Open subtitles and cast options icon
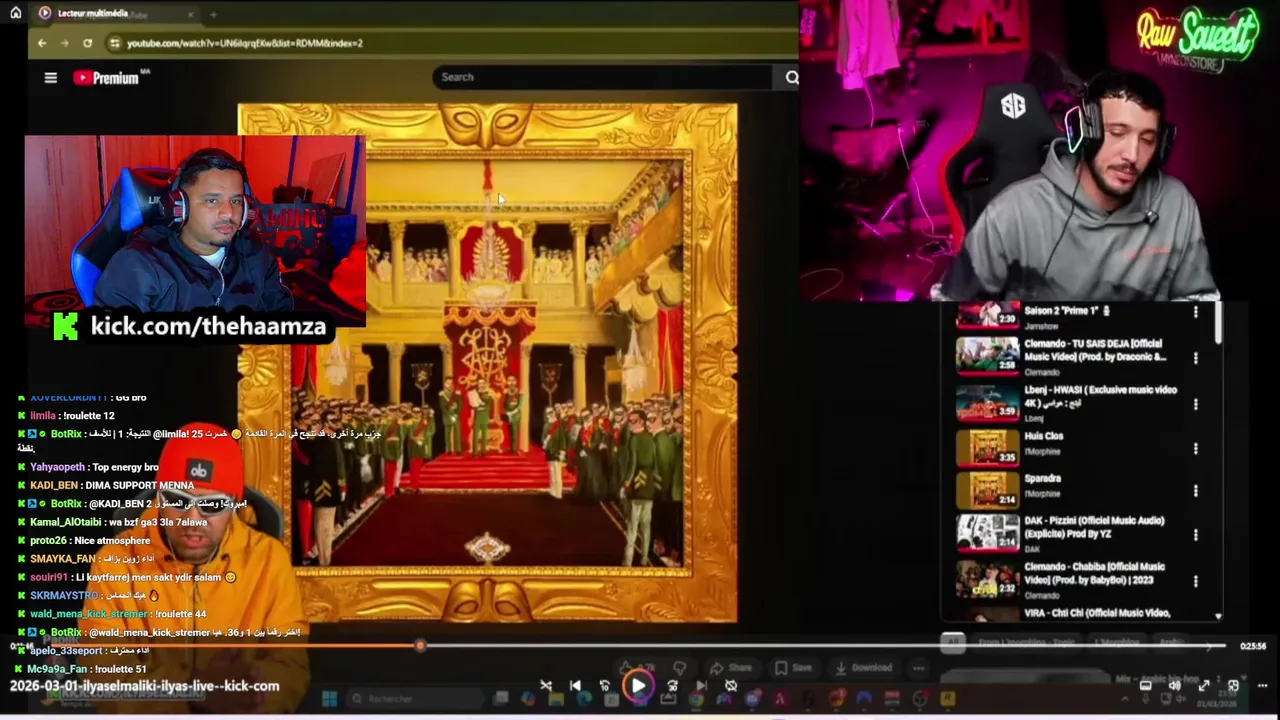The image size is (1280, 720). coord(1145,685)
